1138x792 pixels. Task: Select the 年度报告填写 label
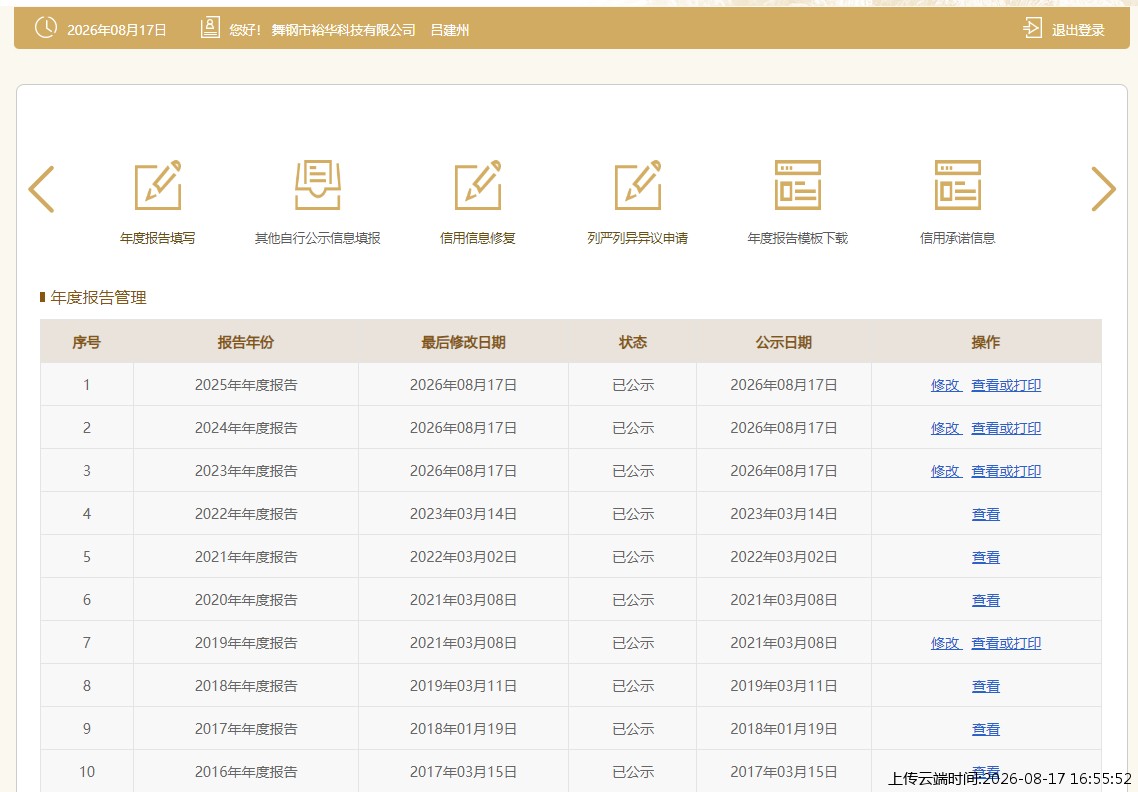157,238
